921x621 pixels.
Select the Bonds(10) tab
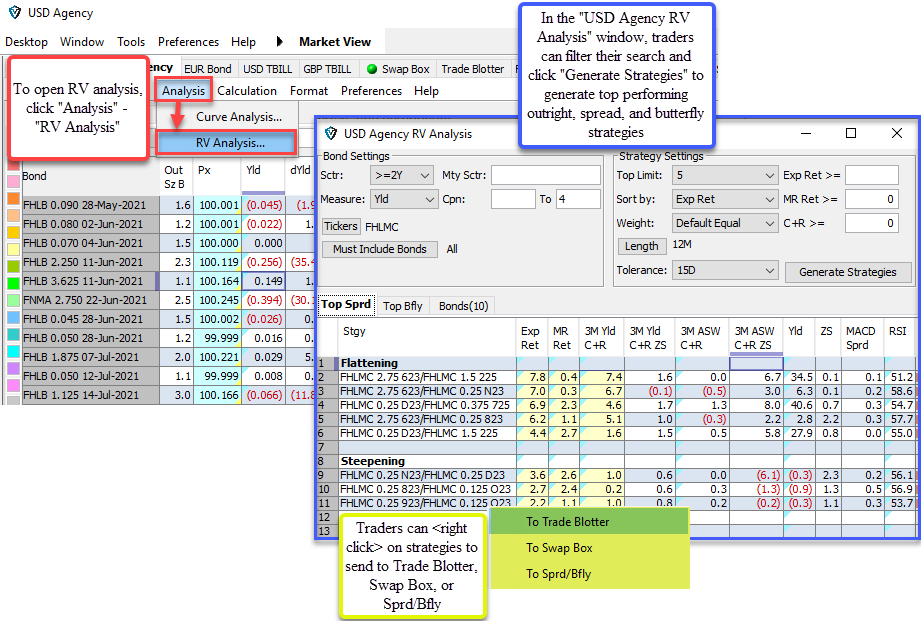(463, 306)
